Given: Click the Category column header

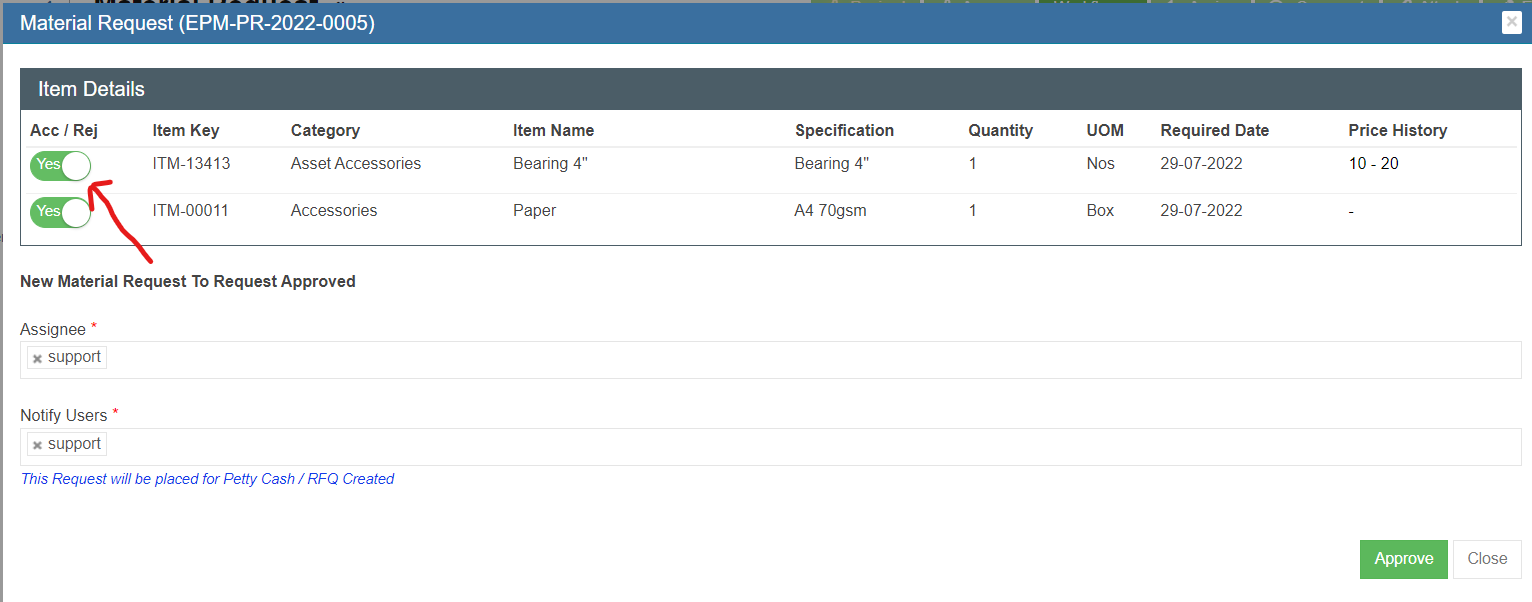Looking at the screenshot, I should 325,131.
